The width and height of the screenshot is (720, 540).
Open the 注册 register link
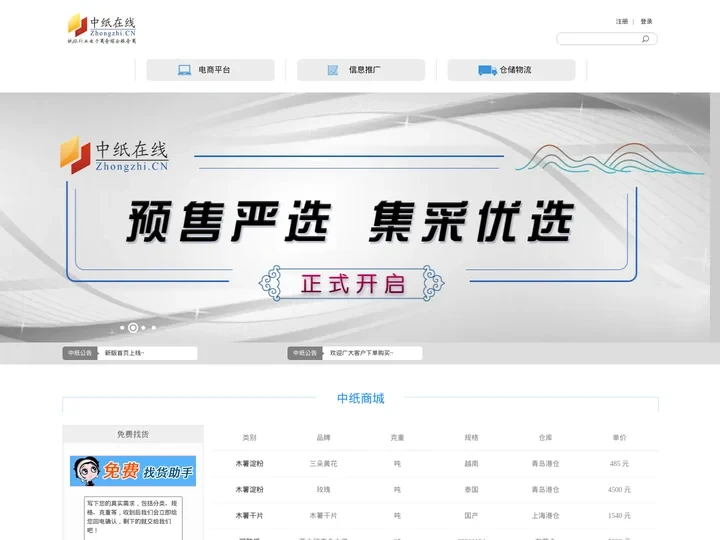click(622, 22)
